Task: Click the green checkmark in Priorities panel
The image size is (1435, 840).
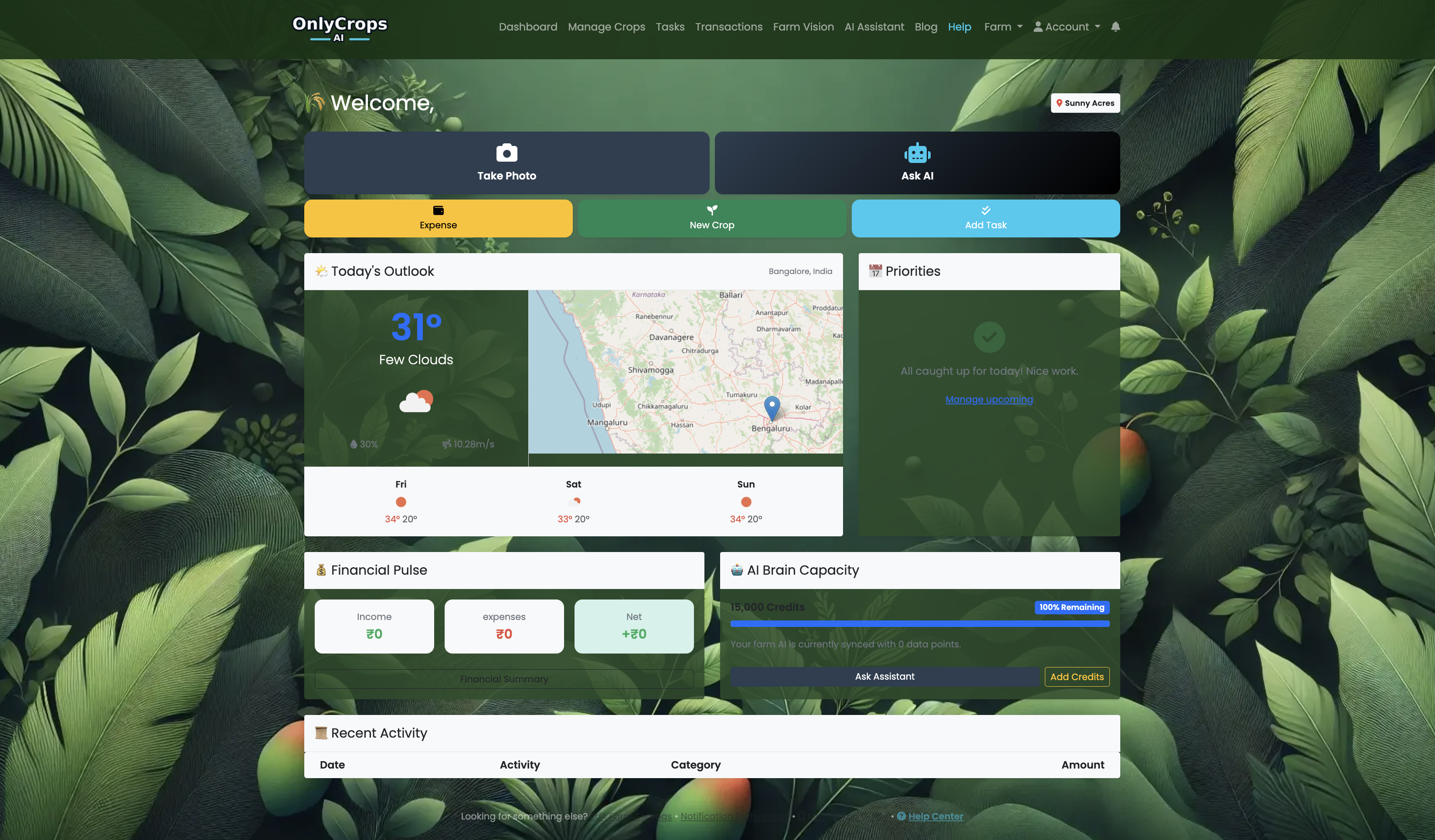Action: coord(989,337)
